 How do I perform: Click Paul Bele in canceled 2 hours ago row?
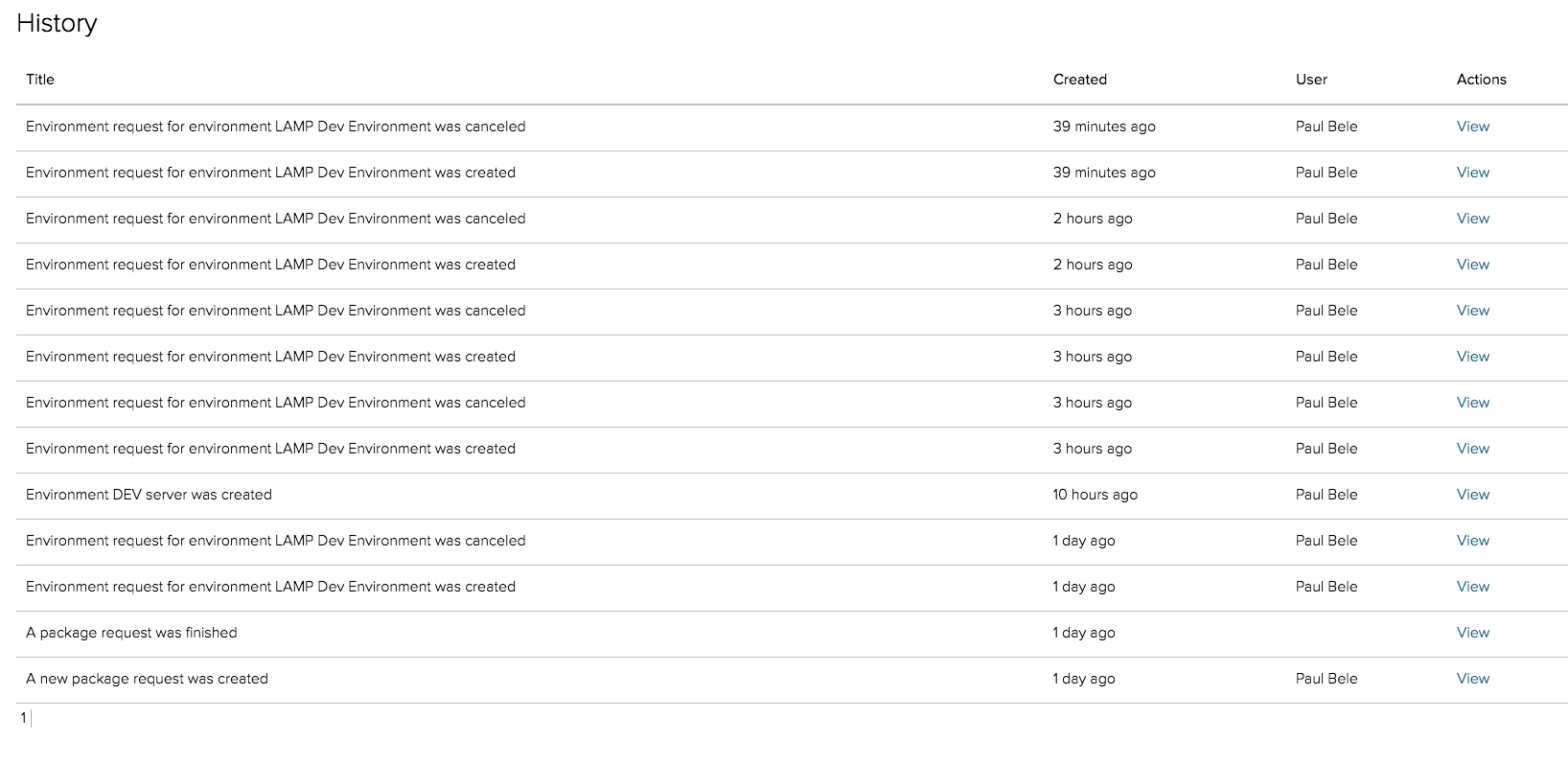(1326, 219)
